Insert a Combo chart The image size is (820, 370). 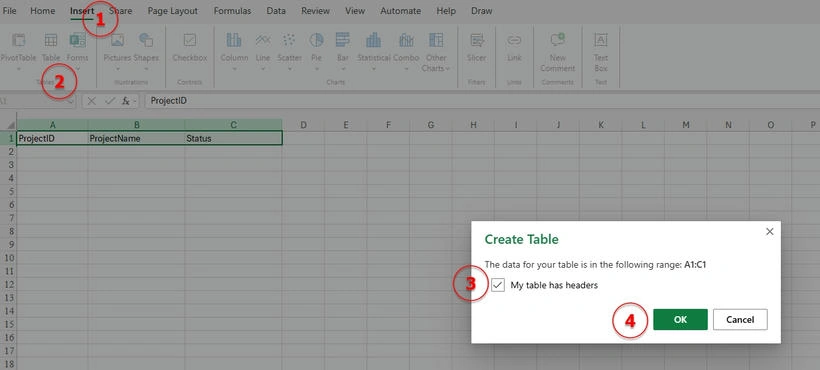pos(406,48)
